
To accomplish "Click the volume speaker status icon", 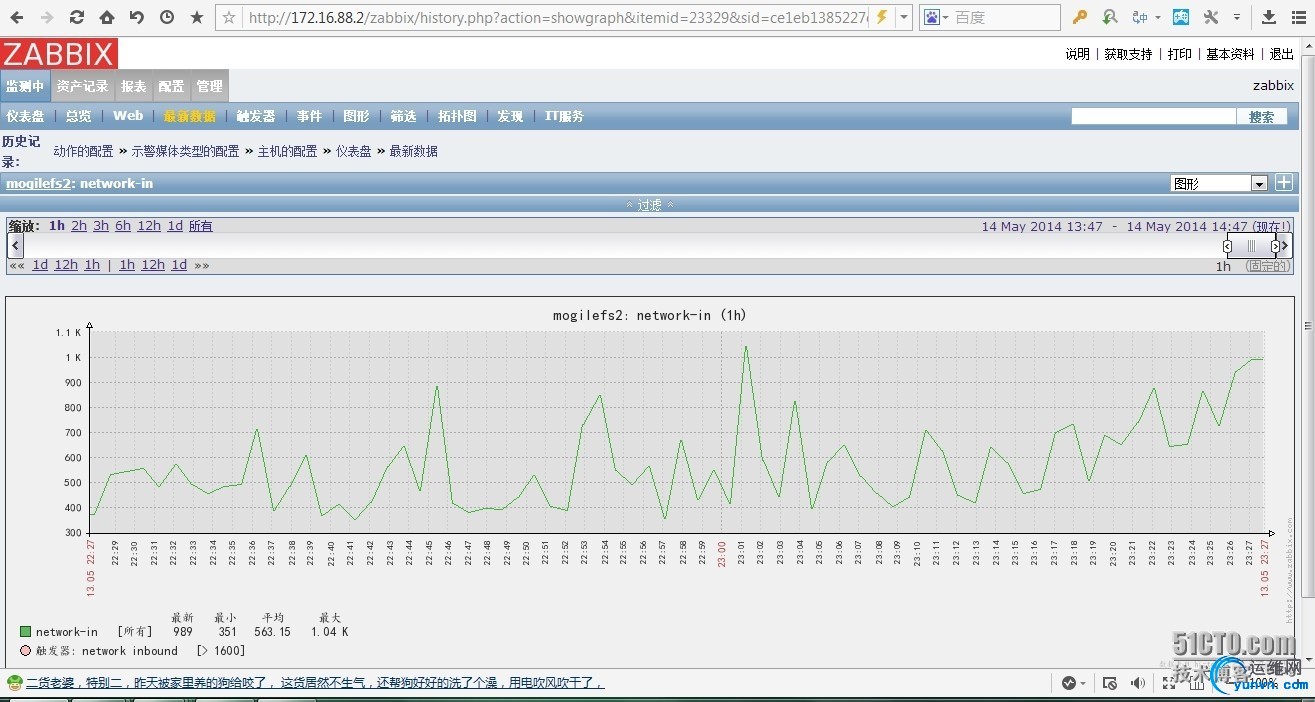I will click(x=1138, y=683).
